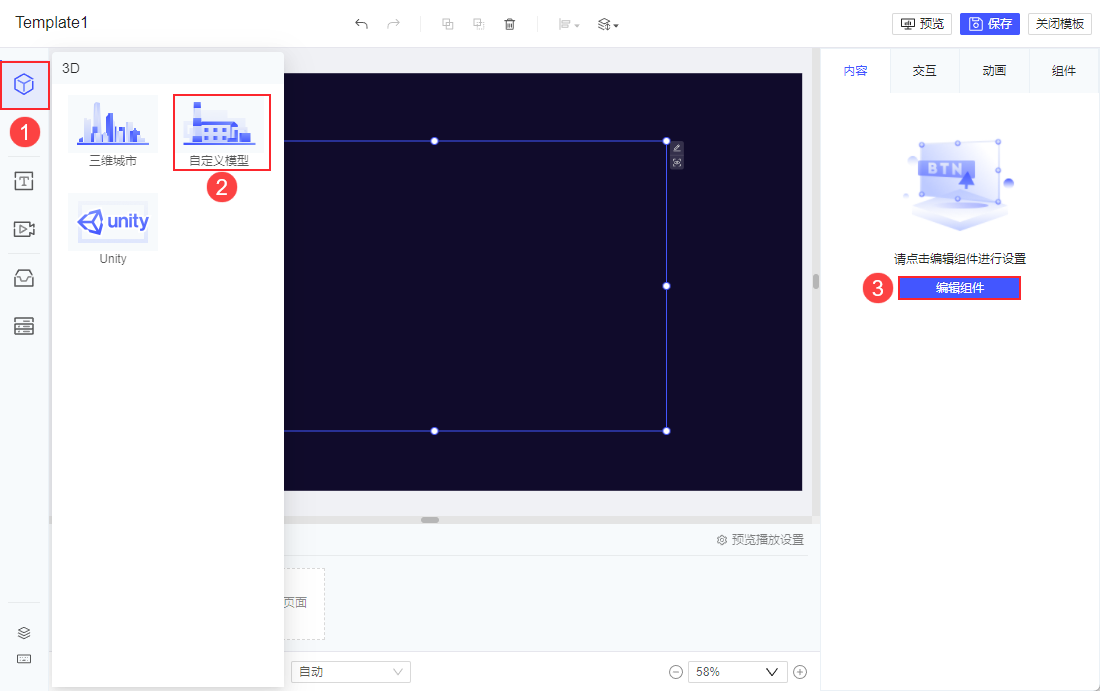Zoom in with the plus icon
This screenshot has width=1100, height=691.
pyautogui.click(x=800, y=672)
